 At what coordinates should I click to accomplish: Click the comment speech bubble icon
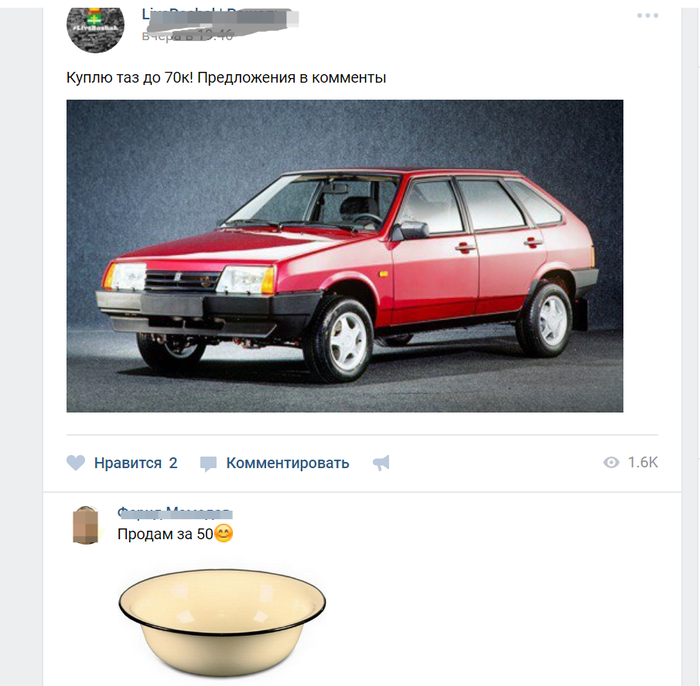208,464
